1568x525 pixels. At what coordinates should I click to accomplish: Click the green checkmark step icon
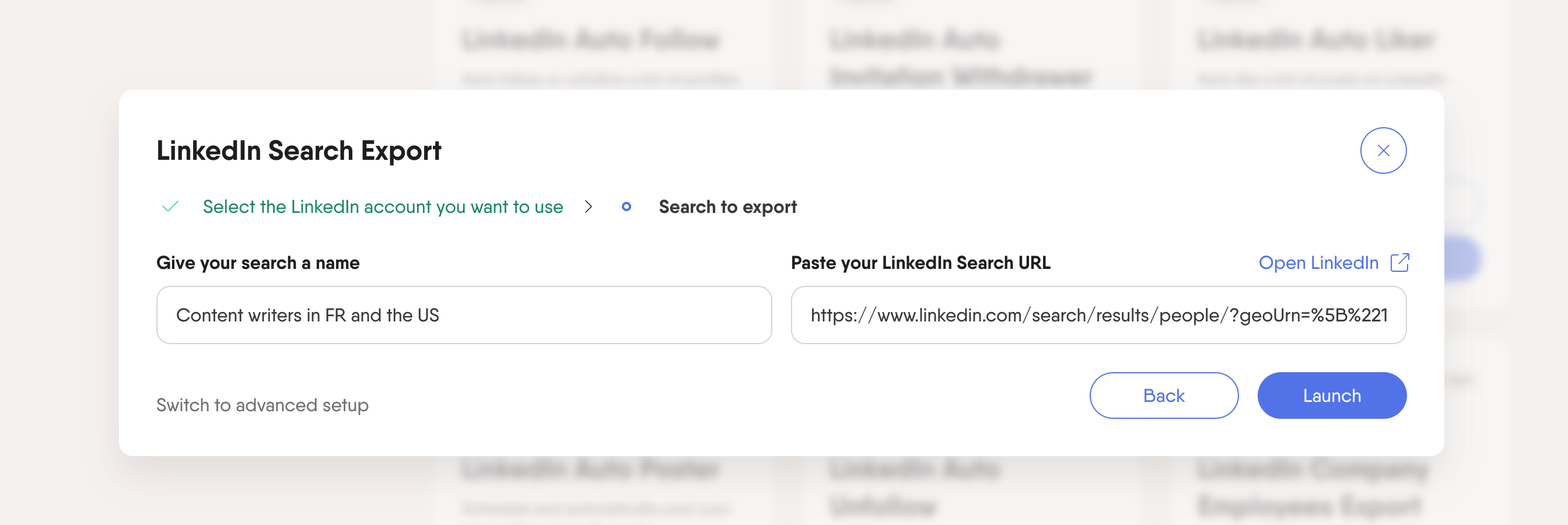[170, 207]
